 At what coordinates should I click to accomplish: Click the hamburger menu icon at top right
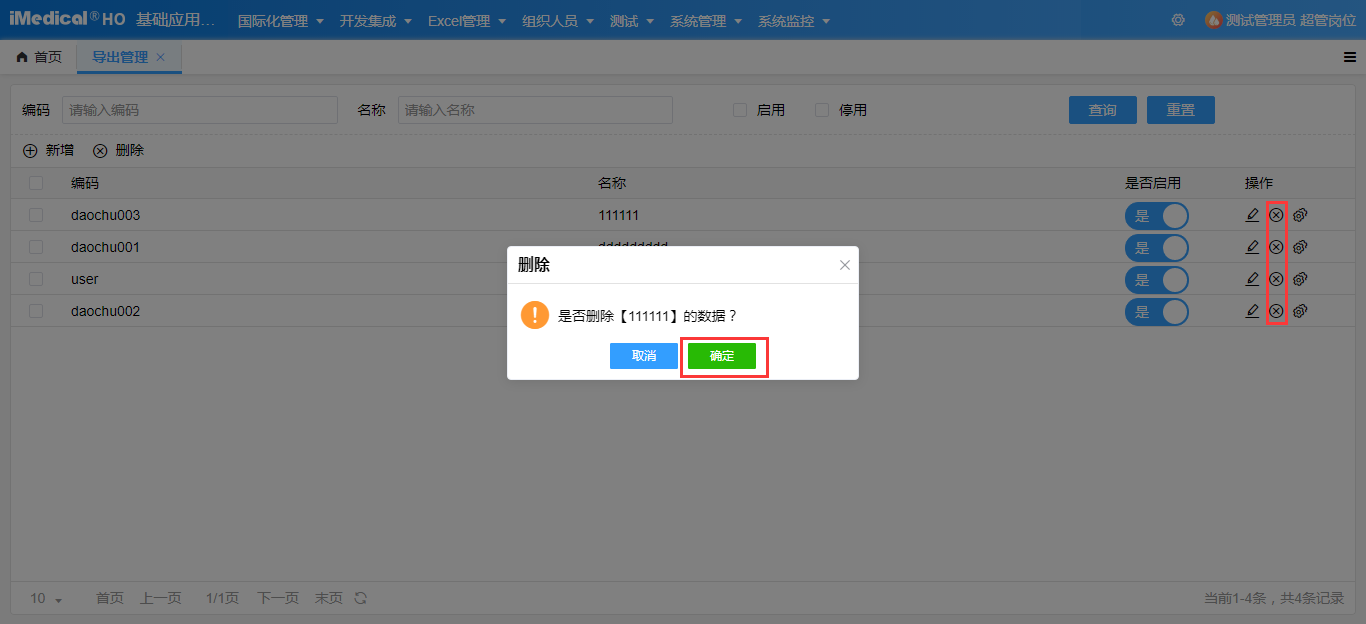1348,57
